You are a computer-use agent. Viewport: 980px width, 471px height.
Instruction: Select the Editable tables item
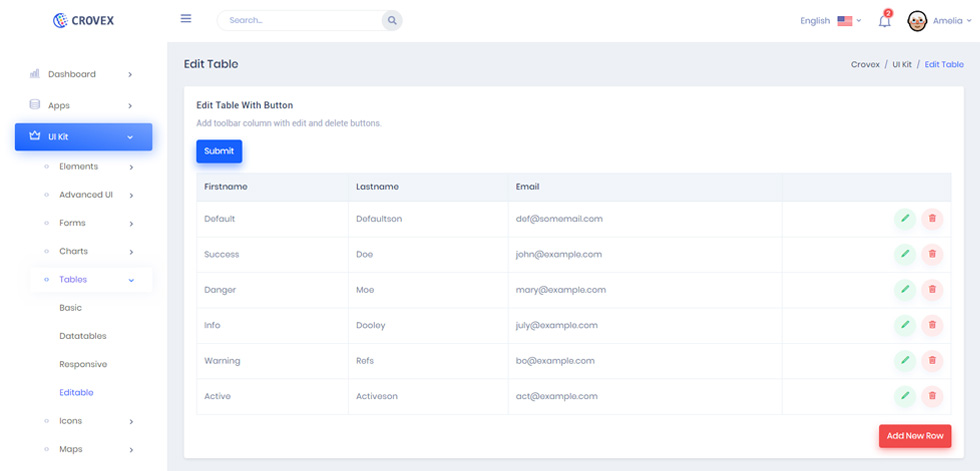[76, 392]
